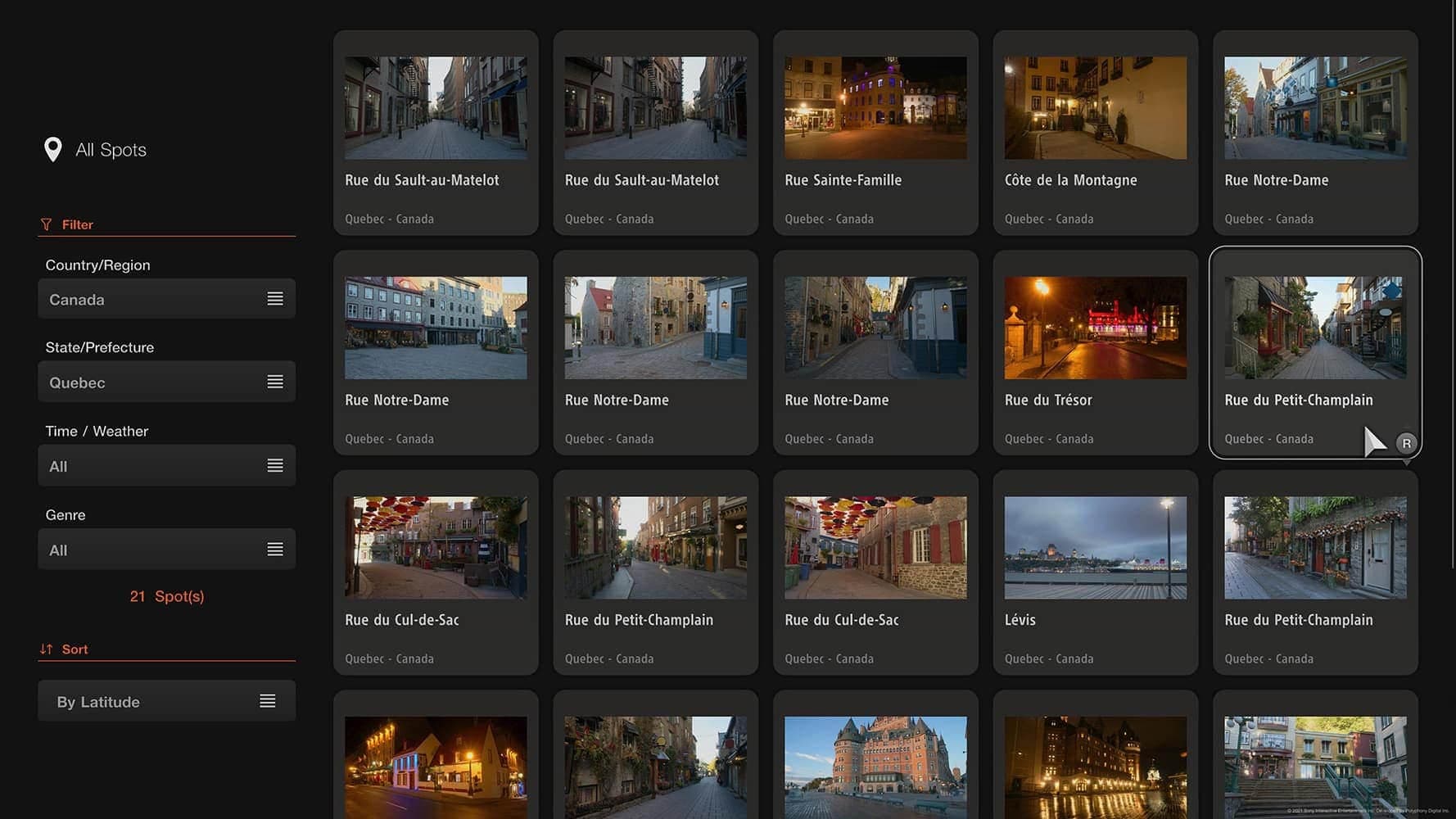
Task: Click the All Spots map pin icon
Action: click(x=53, y=149)
